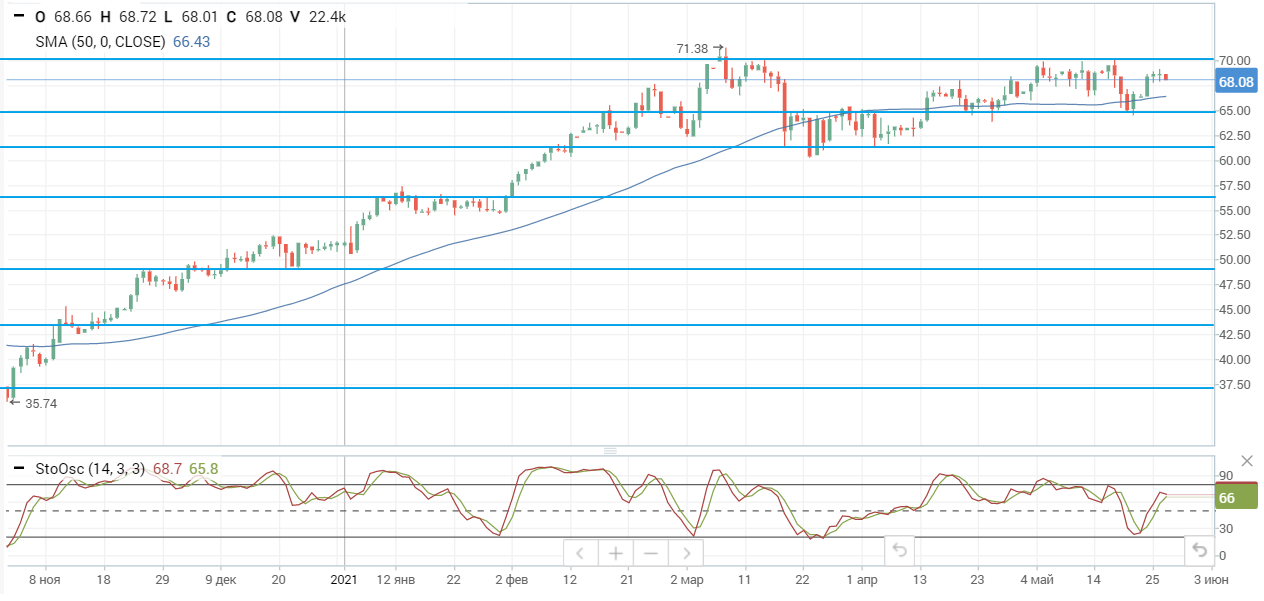Click the 2021 date label on time axis
1264x601 pixels.
[x=343, y=580]
